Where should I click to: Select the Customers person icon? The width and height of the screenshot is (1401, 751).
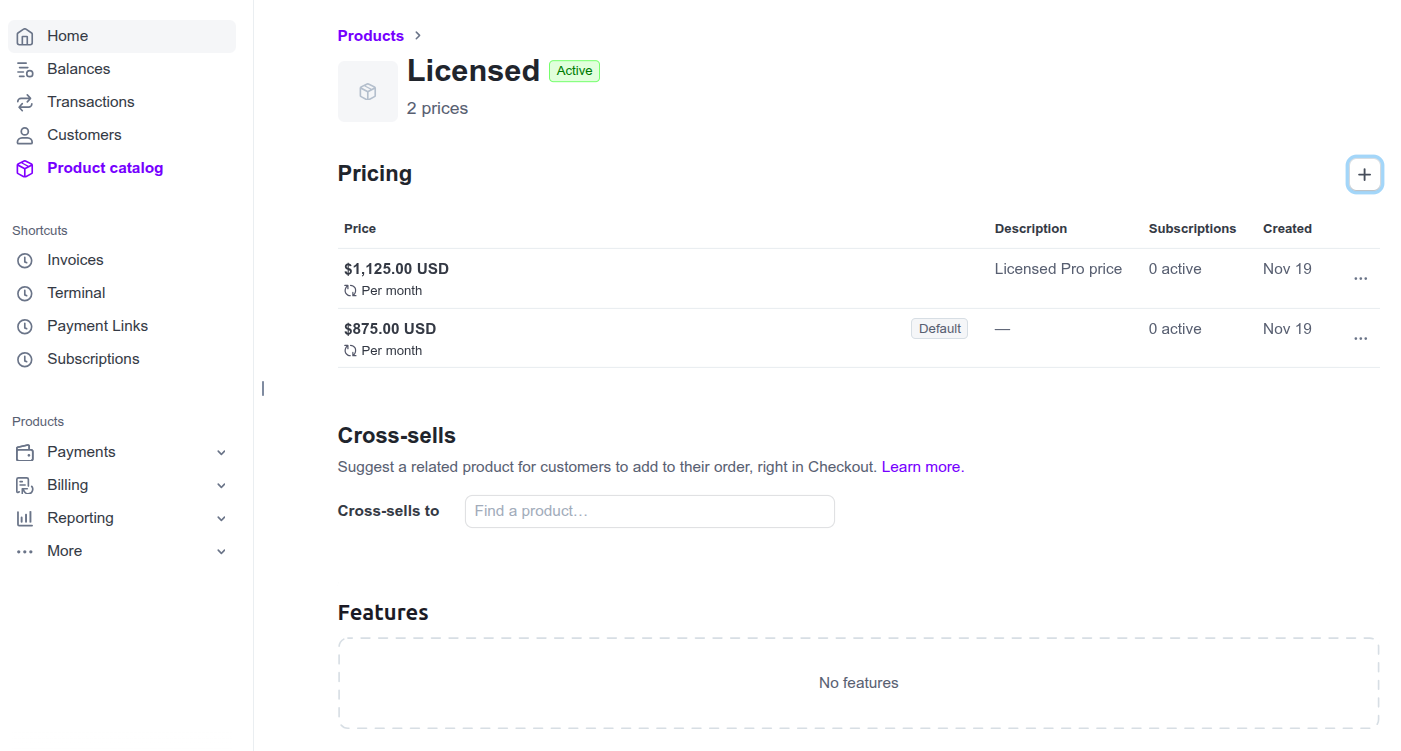pos(24,134)
